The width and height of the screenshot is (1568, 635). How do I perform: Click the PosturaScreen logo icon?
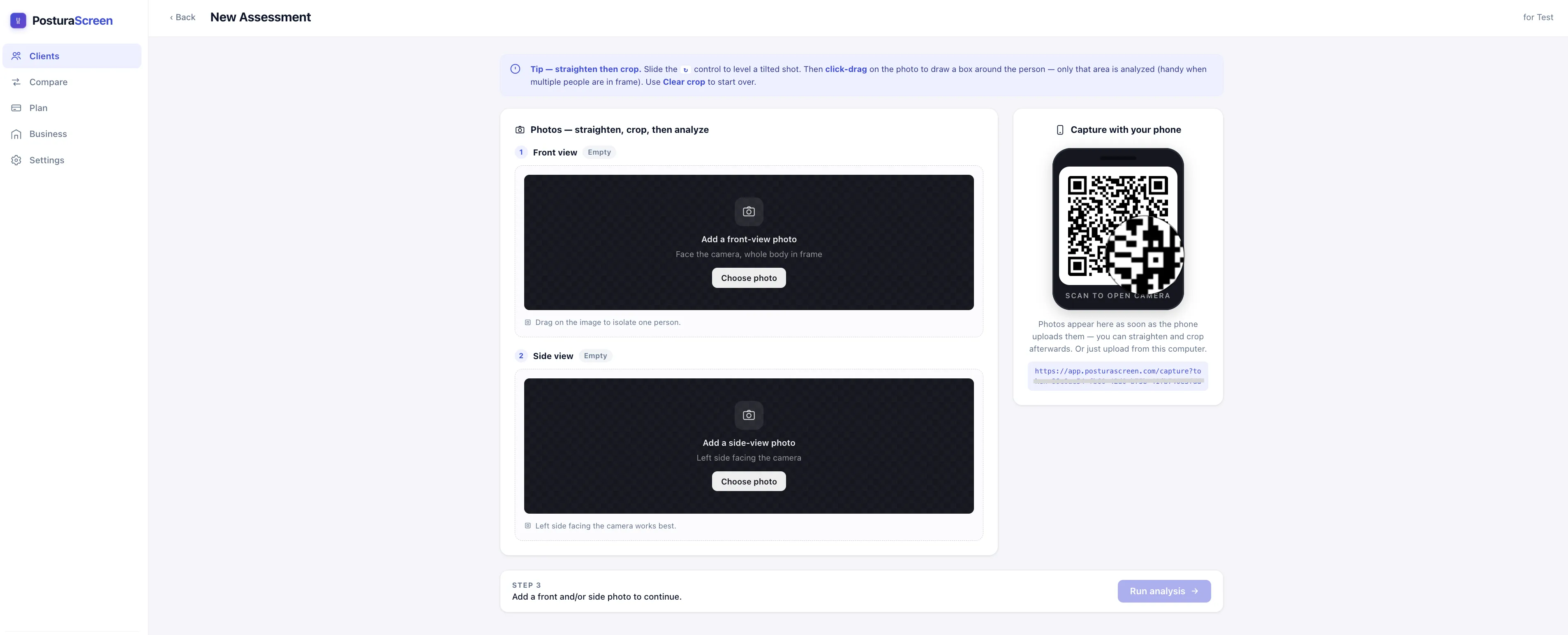18,21
